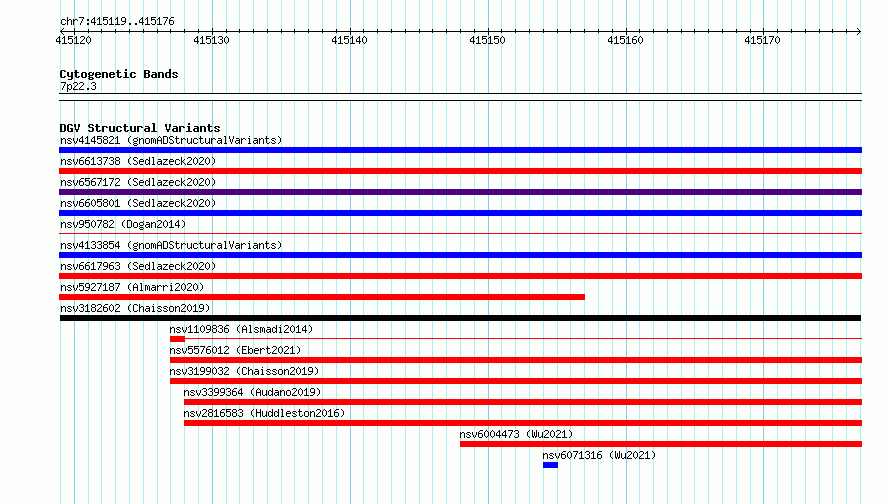Click the Cytogenetic Bands track title
This screenshot has height=504, width=890.
(x=119, y=74)
